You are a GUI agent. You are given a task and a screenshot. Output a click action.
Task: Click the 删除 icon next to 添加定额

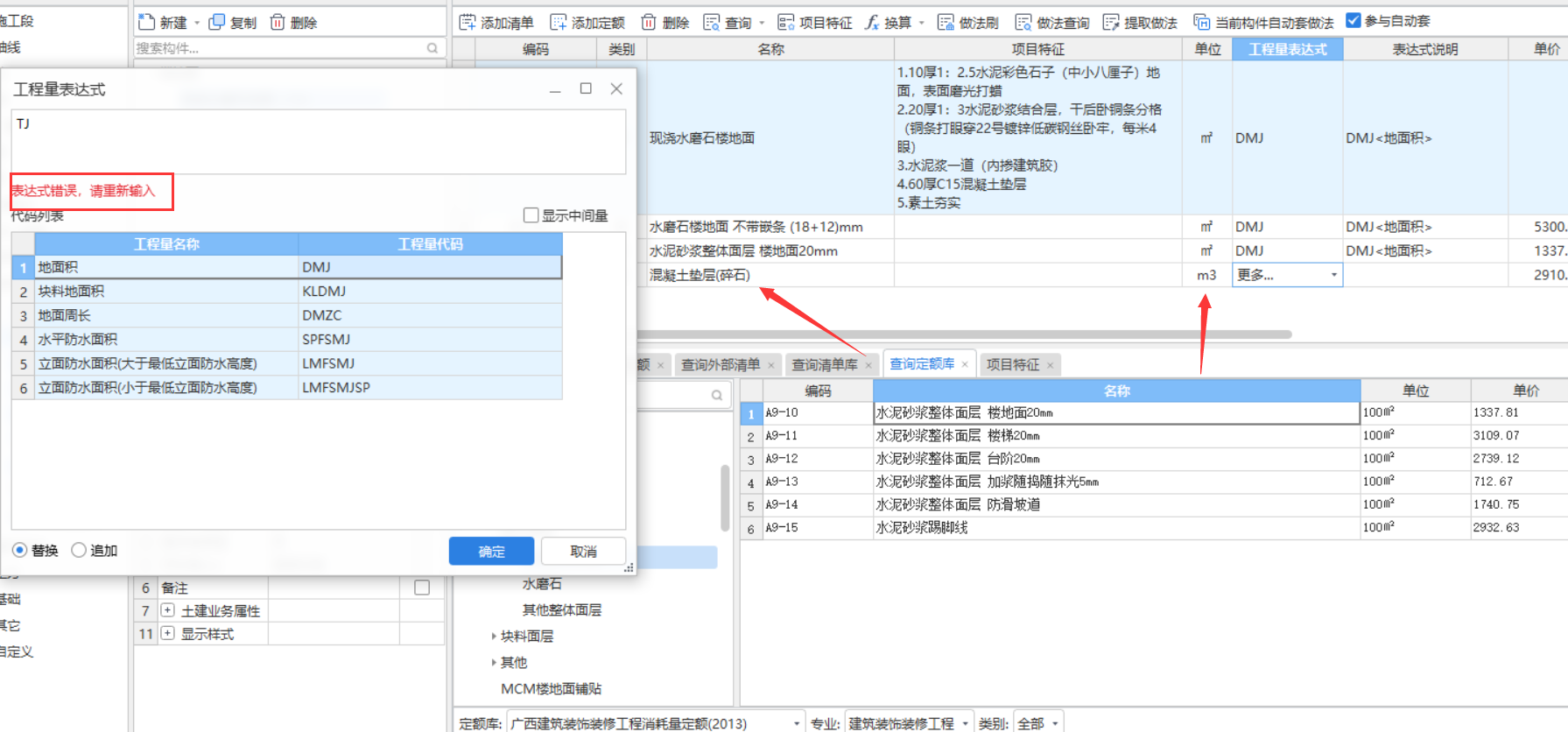(649, 22)
